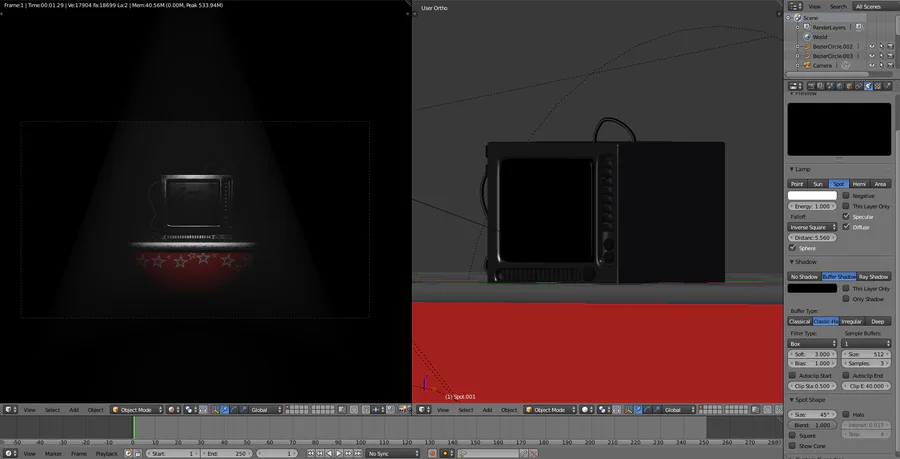900x459 pixels.
Task: Select the No Shadow button
Action: click(804, 277)
